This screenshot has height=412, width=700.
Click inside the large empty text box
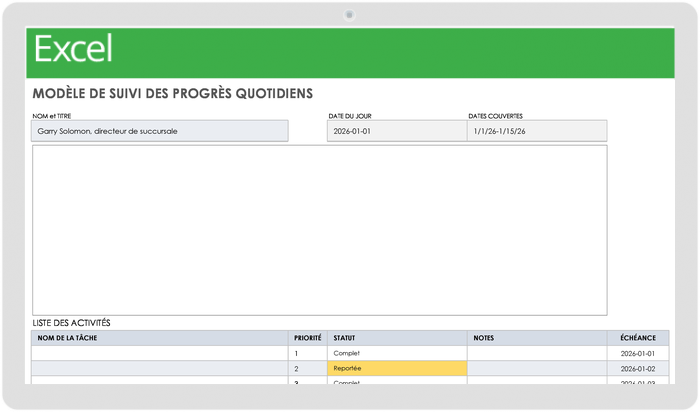319,230
